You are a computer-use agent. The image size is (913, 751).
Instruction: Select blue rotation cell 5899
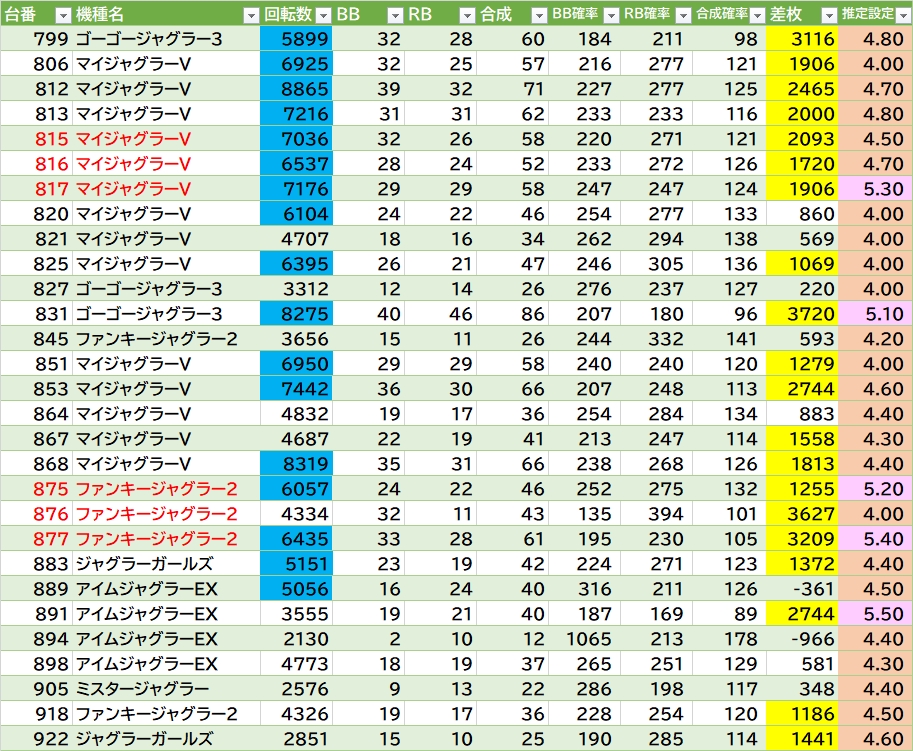point(296,39)
